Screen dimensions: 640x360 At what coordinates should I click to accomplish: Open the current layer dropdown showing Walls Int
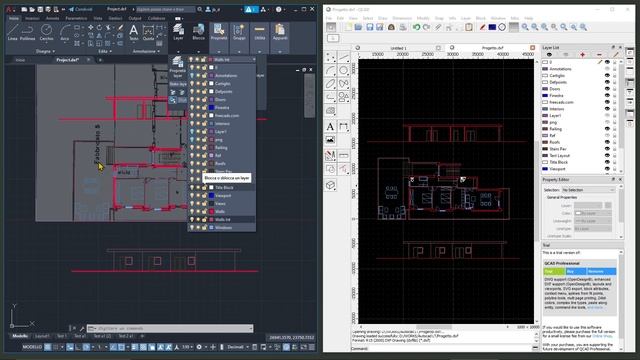222,60
